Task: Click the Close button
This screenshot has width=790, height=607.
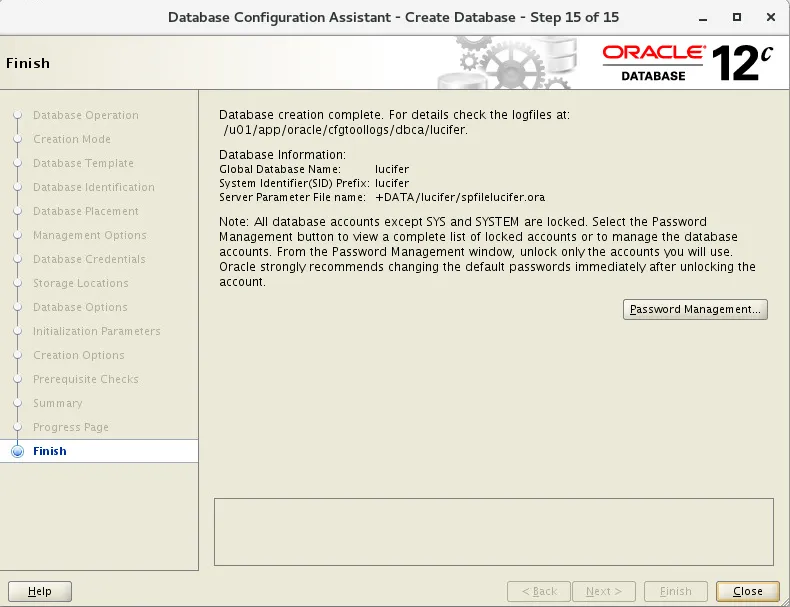Action: click(747, 591)
